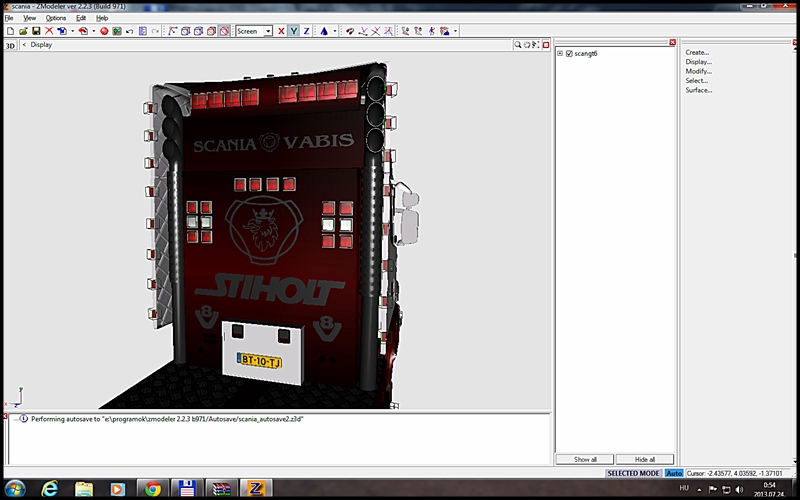Click the Hide all button
Viewport: 800px width, 500px height.
(646, 459)
